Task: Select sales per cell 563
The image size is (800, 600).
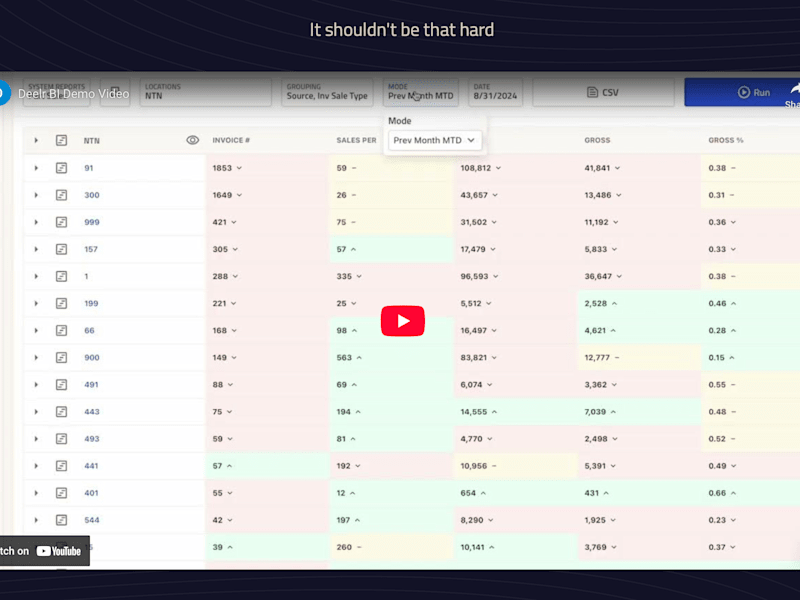Action: point(391,357)
